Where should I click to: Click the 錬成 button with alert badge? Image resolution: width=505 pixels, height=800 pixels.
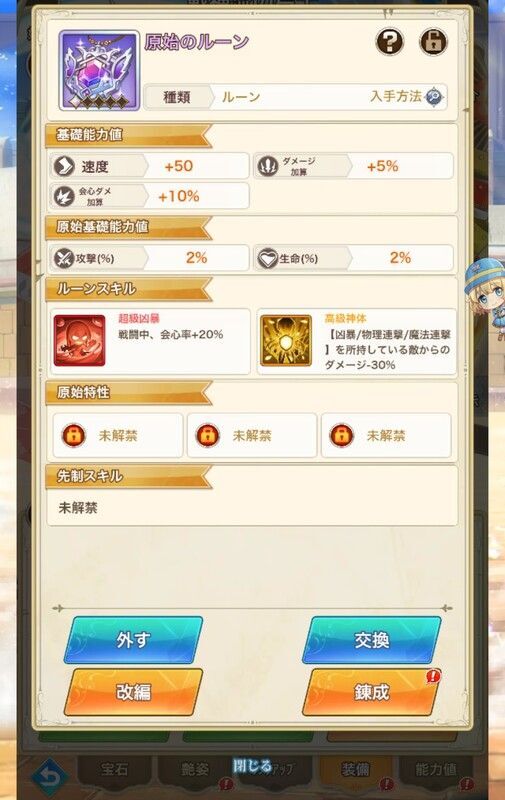(x=371, y=692)
